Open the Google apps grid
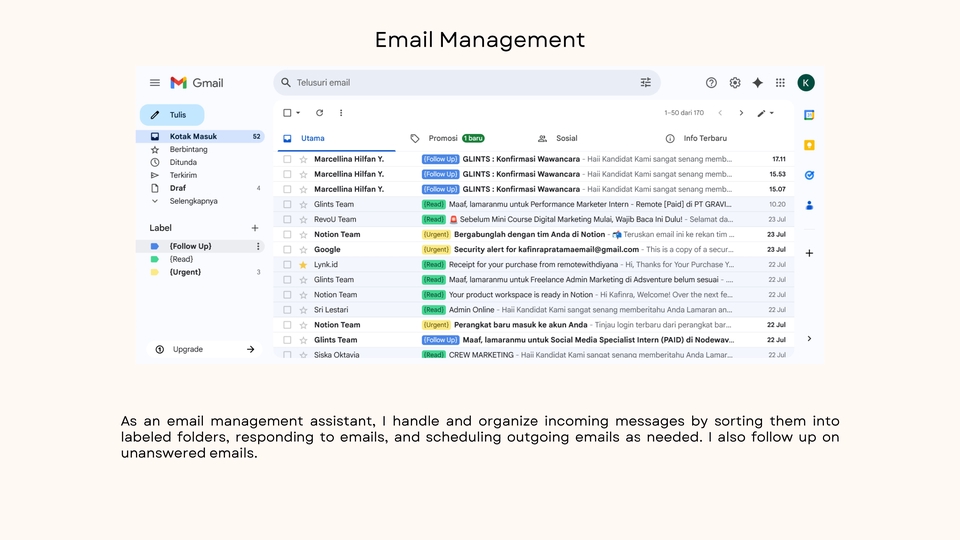This screenshot has width=960, height=540. (780, 83)
